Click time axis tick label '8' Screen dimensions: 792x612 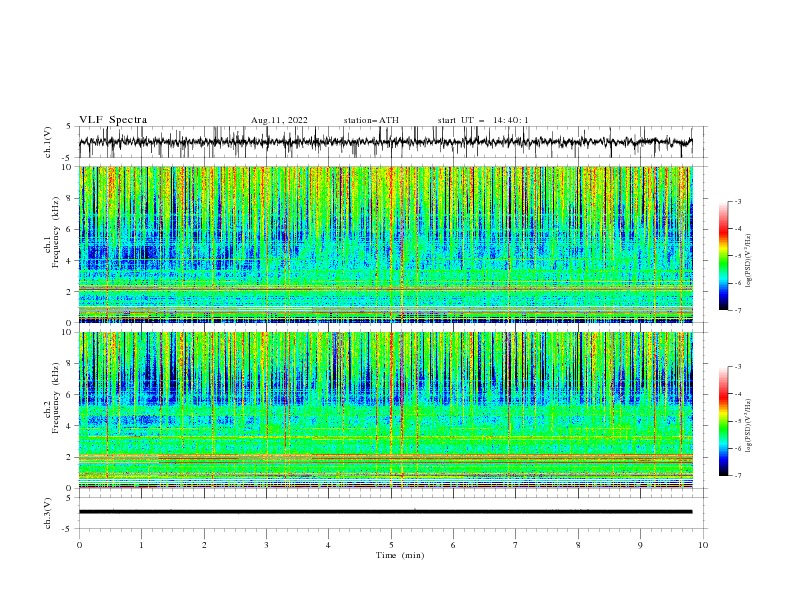(x=578, y=545)
